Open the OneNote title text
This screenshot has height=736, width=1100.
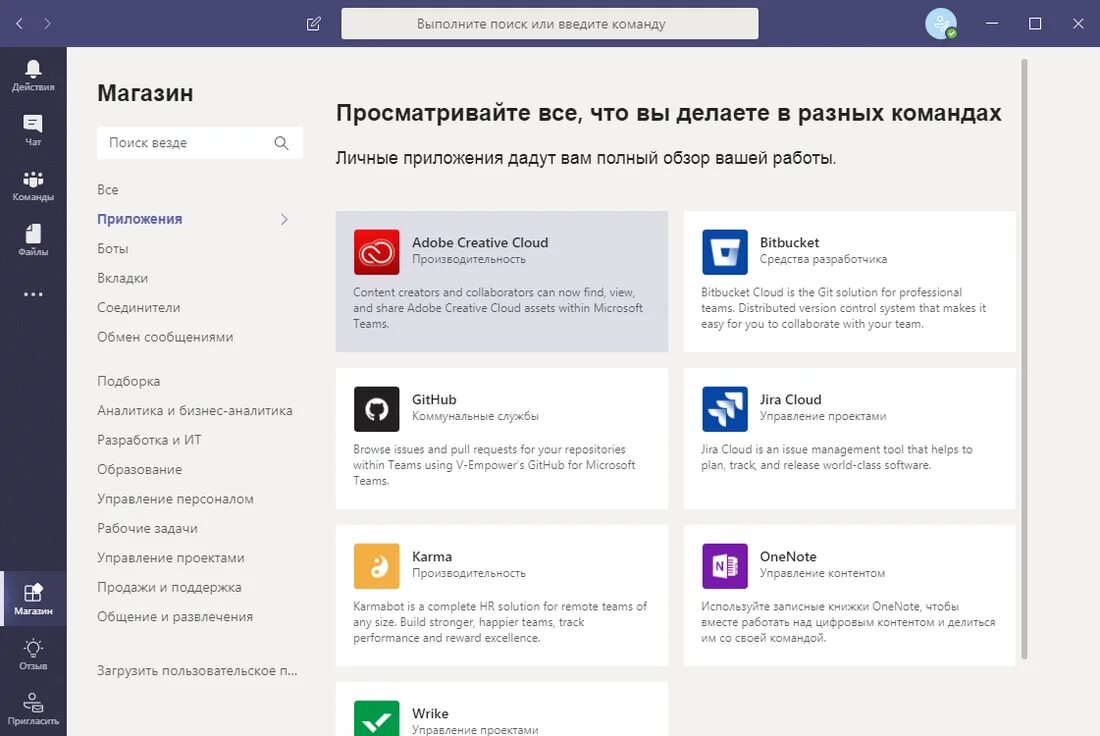pos(788,556)
